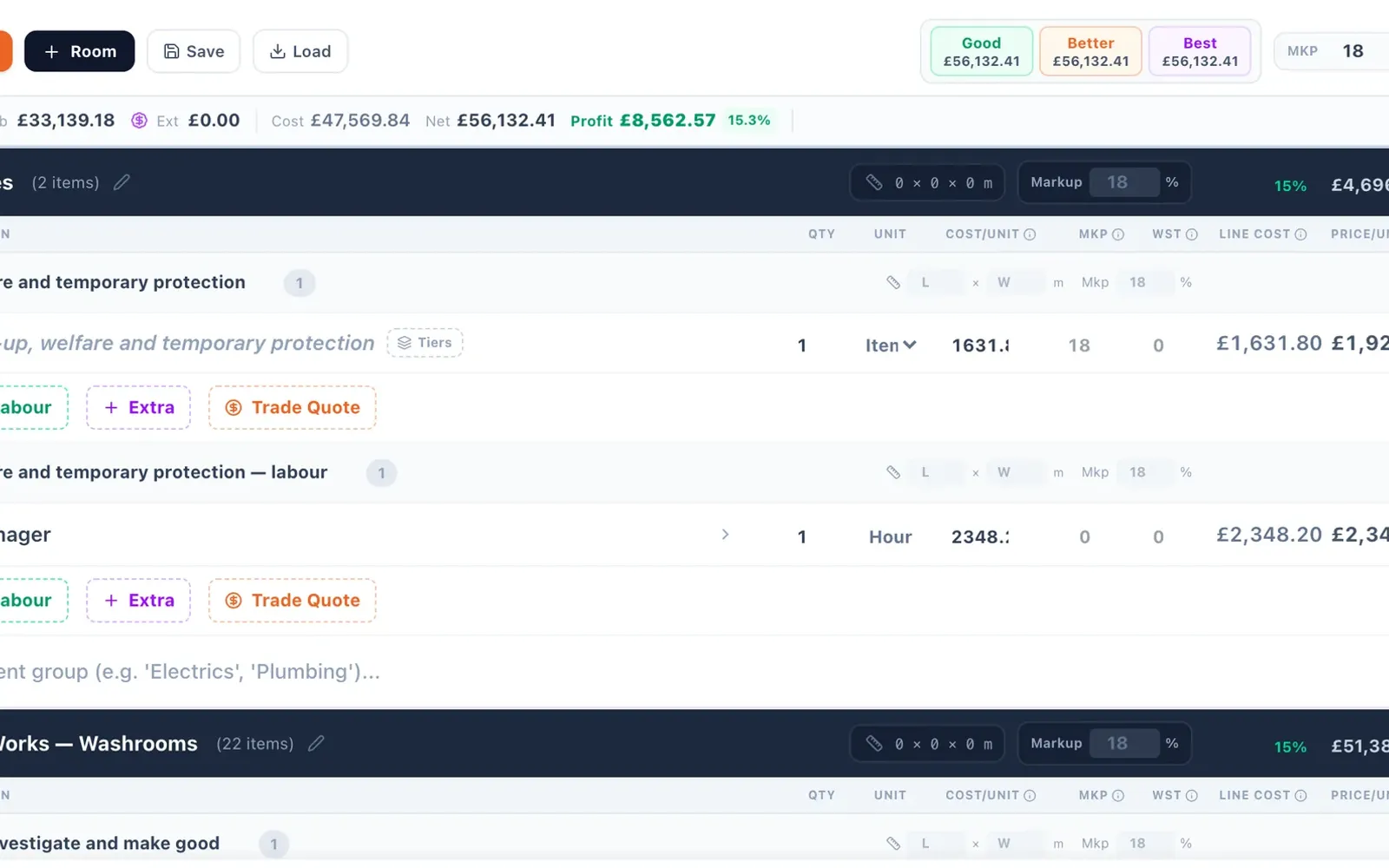Select the Better pricing tier
1389x868 pixels.
[x=1090, y=51]
